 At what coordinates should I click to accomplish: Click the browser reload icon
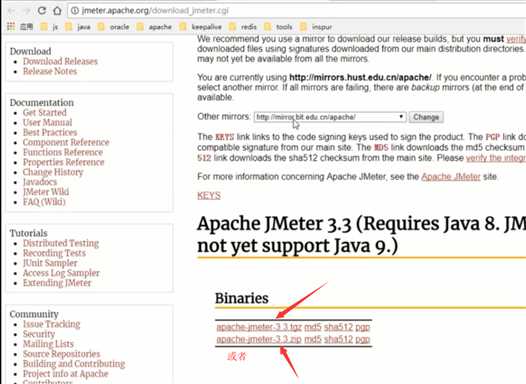tap(42, 11)
